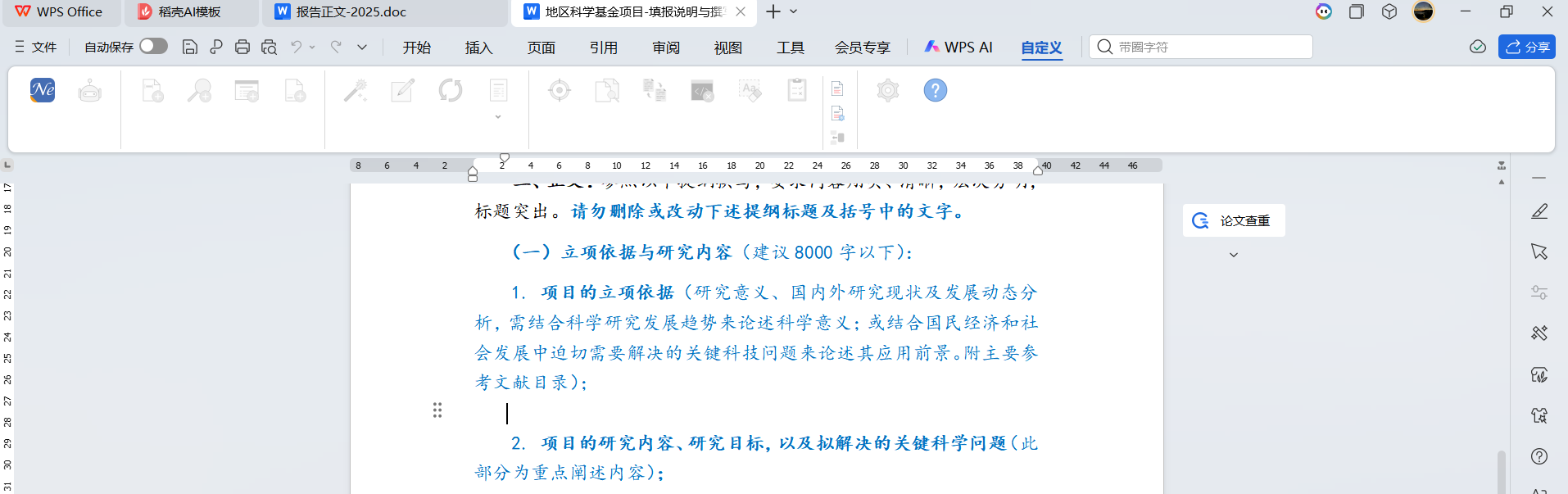Select the 自定义 ribbon tab
The height and width of the screenshot is (494, 1568).
pos(1041,48)
